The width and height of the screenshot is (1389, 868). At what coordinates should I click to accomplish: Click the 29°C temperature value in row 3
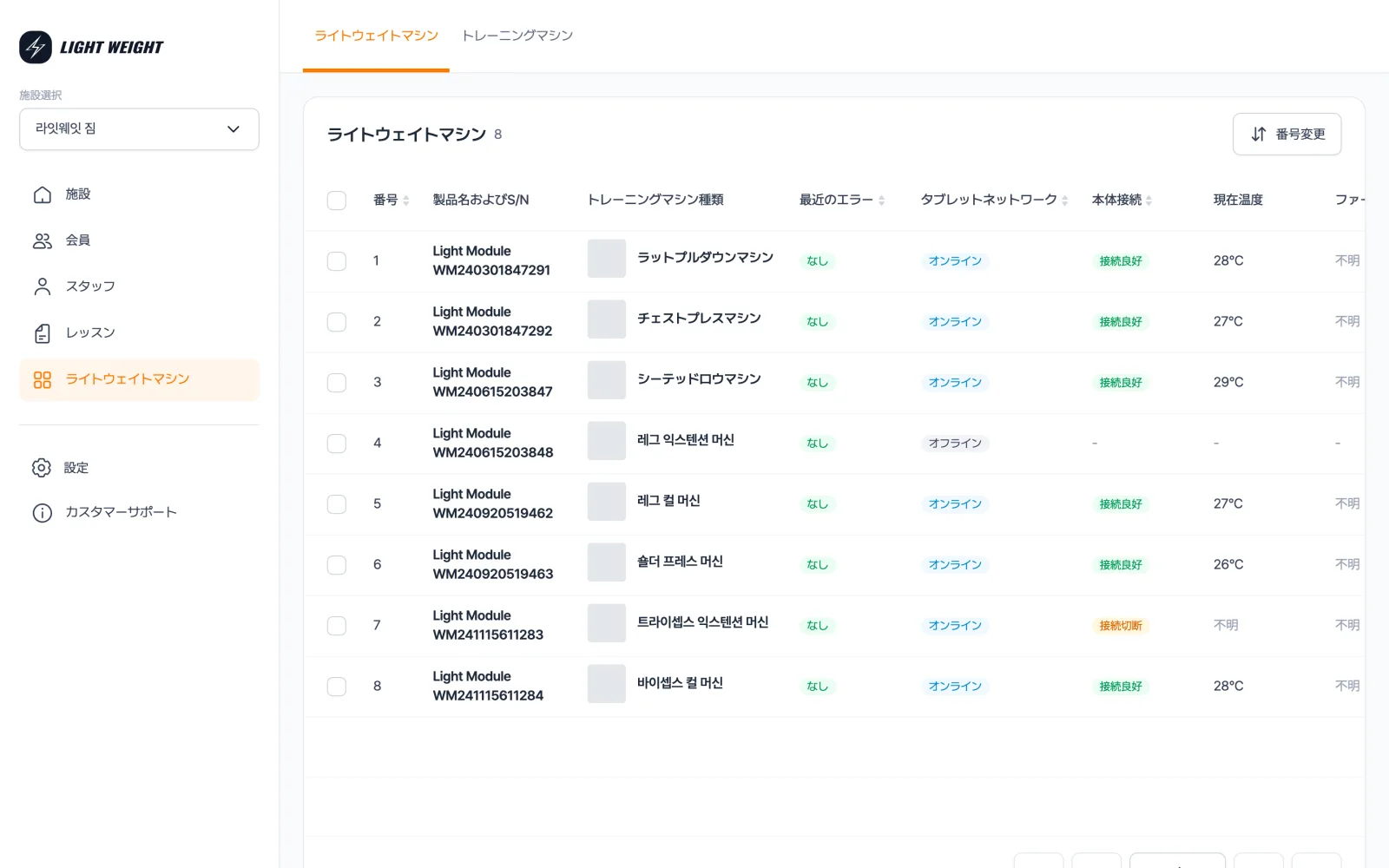coord(1228,383)
